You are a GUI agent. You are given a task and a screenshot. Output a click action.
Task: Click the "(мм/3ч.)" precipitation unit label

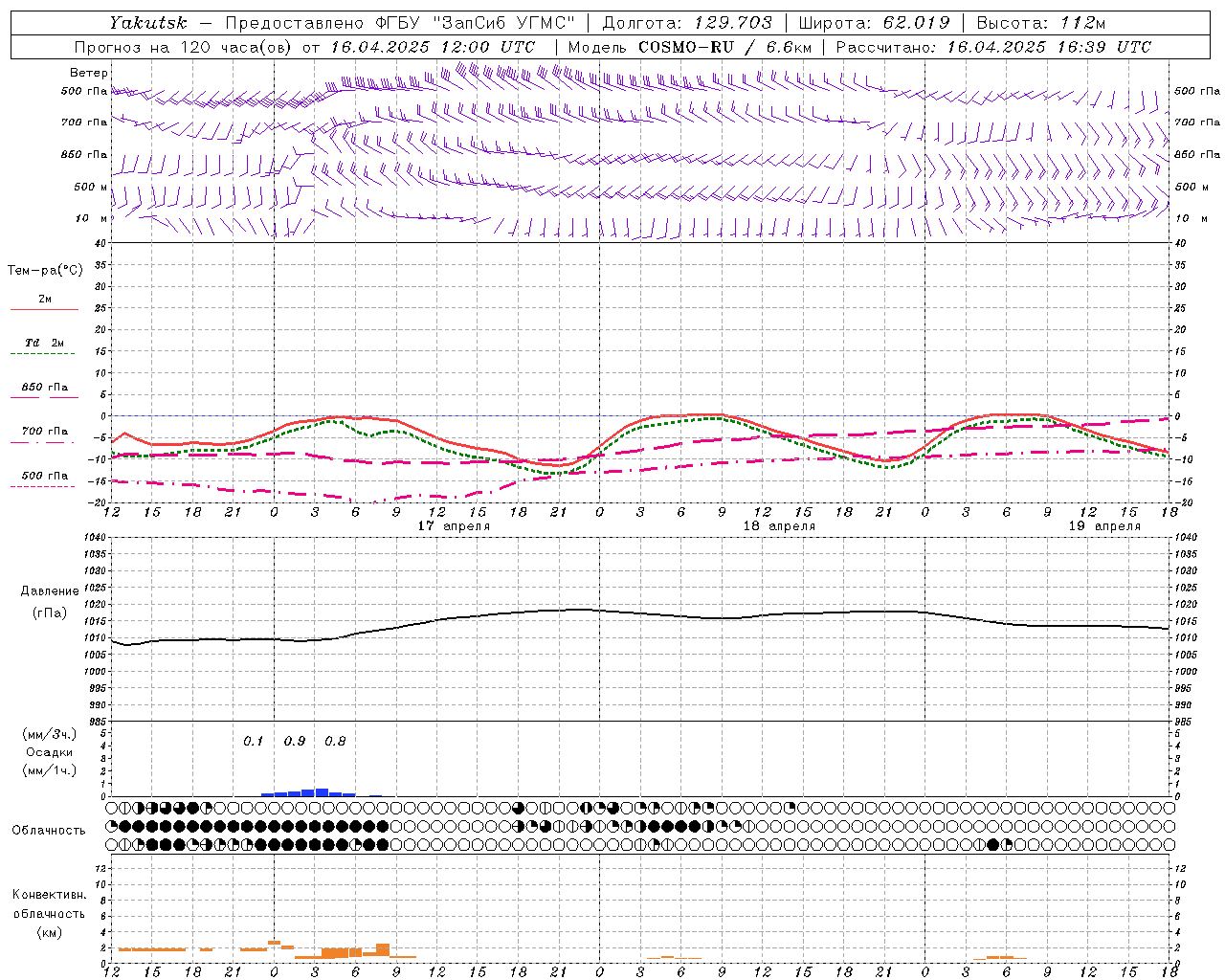(x=49, y=734)
